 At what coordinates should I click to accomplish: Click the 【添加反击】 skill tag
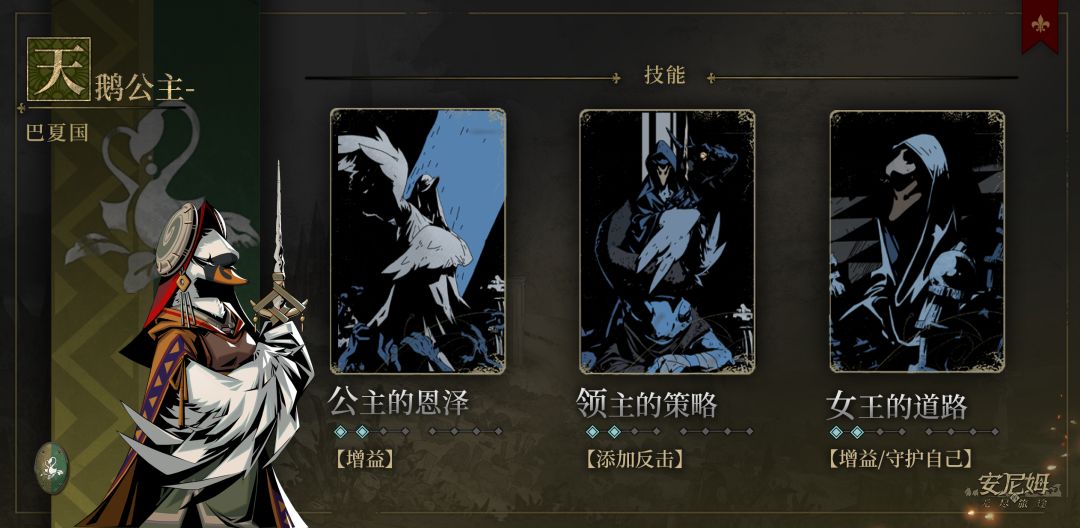click(x=634, y=459)
